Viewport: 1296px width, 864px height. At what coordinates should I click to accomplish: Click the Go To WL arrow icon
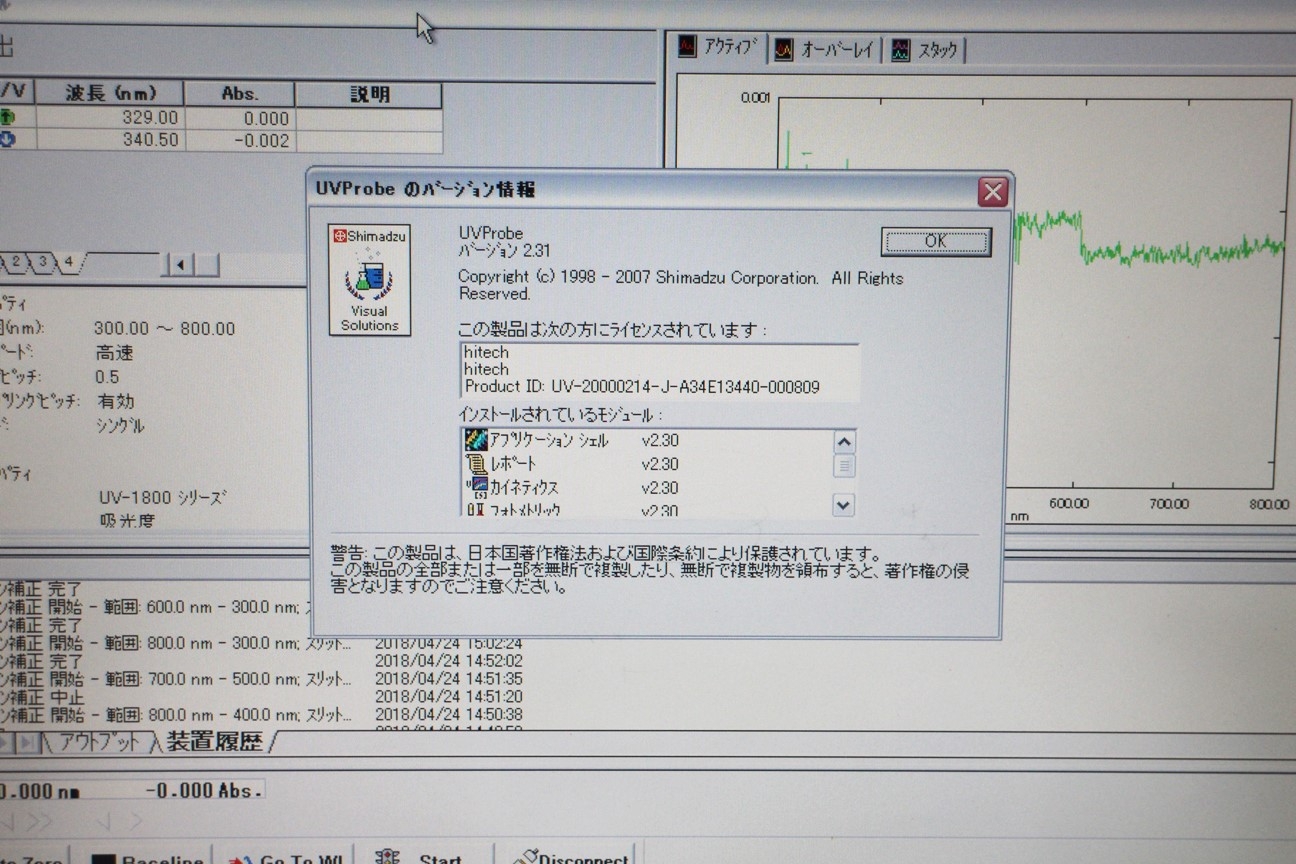coord(238,858)
